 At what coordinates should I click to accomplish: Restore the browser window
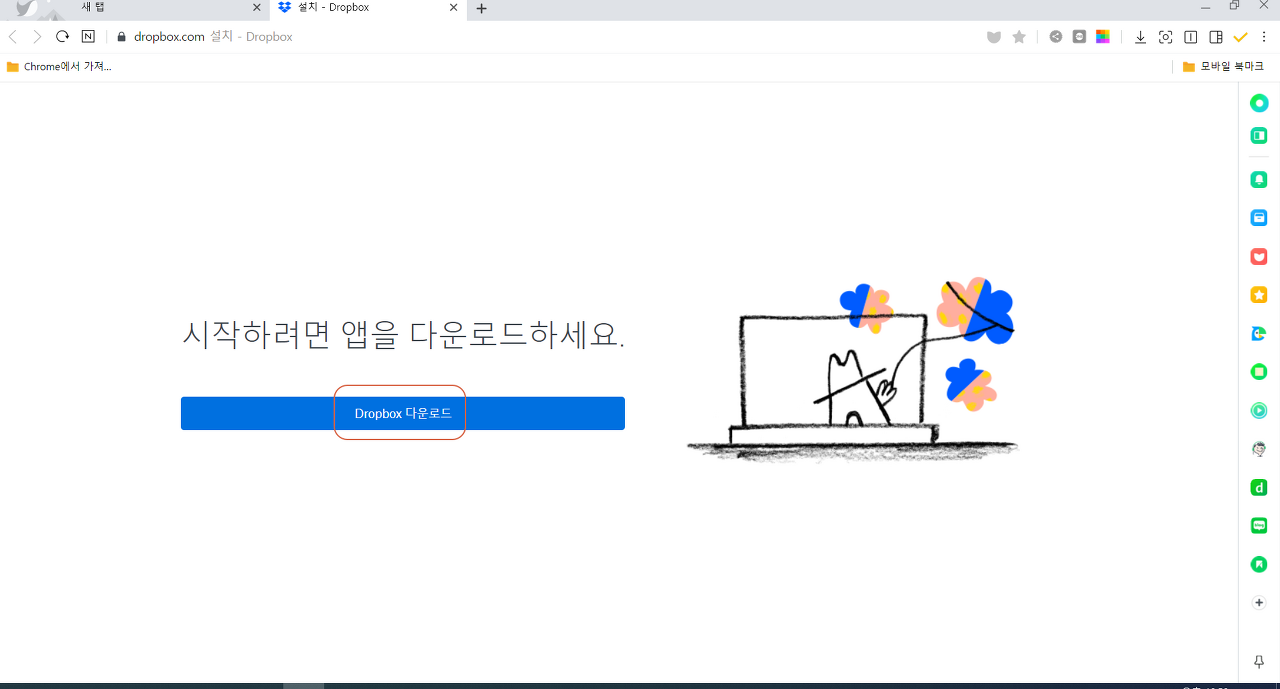click(1234, 6)
